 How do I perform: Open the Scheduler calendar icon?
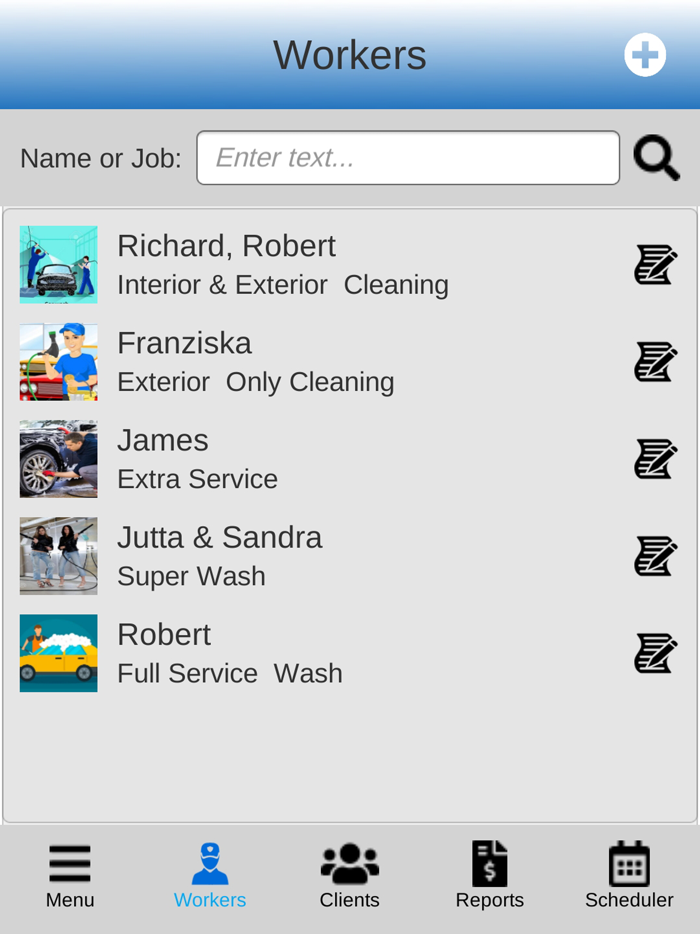click(x=629, y=863)
